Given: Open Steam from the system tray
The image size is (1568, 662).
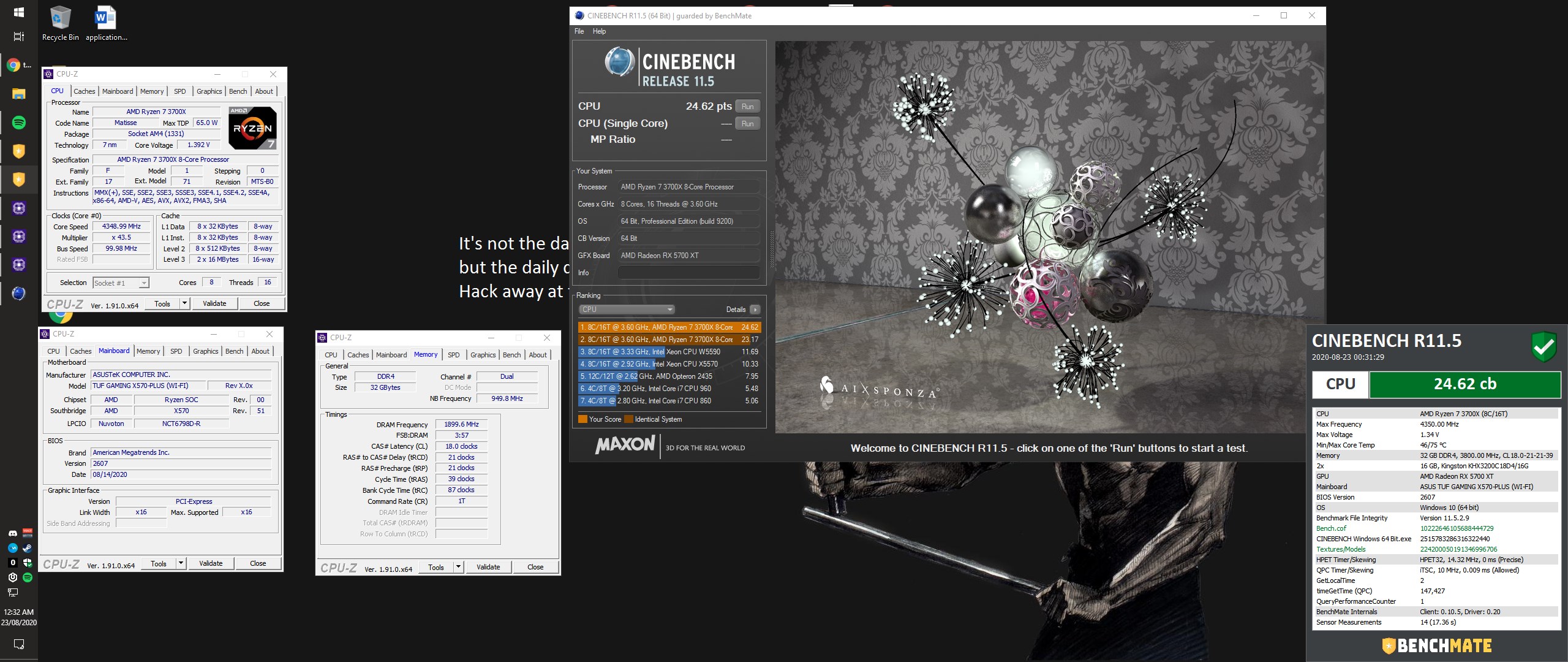Looking at the screenshot, I should (28, 548).
